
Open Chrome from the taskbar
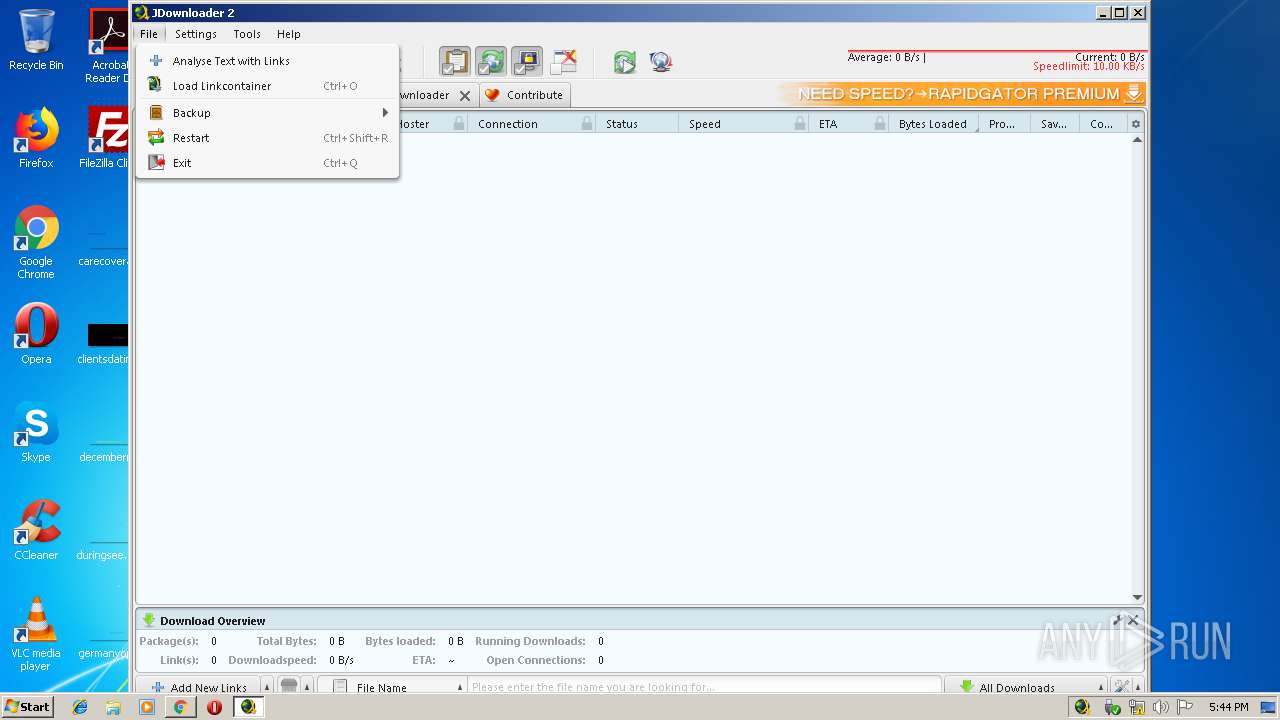pyautogui.click(x=180, y=707)
